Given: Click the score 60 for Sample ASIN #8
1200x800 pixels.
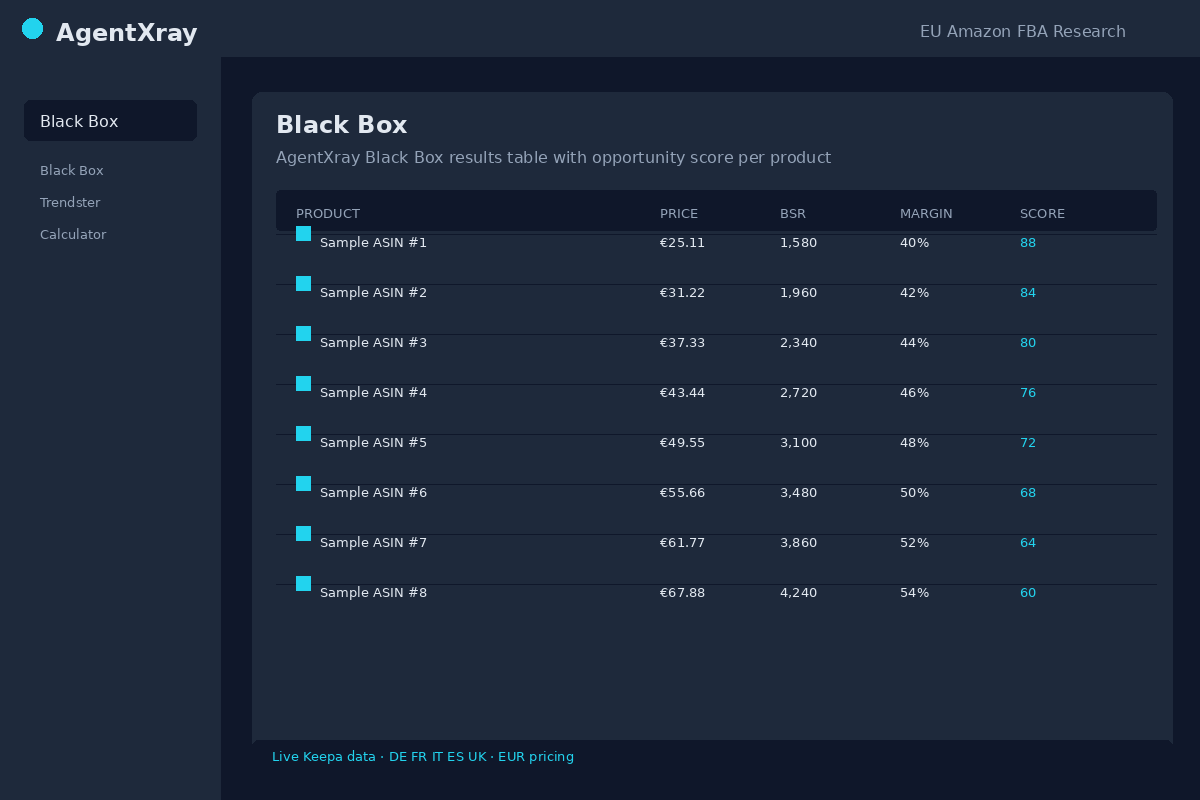Looking at the screenshot, I should click(x=1028, y=592).
